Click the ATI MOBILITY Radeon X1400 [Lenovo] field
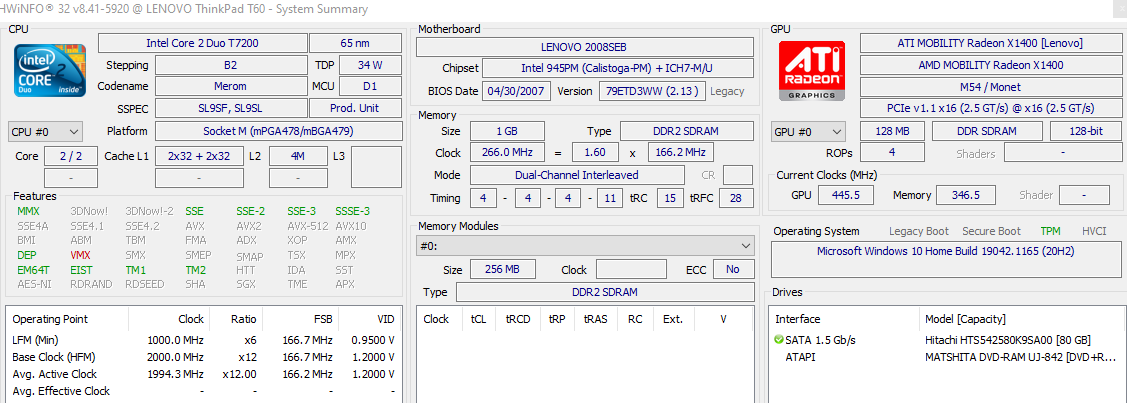The height and width of the screenshot is (403, 1127). click(990, 43)
